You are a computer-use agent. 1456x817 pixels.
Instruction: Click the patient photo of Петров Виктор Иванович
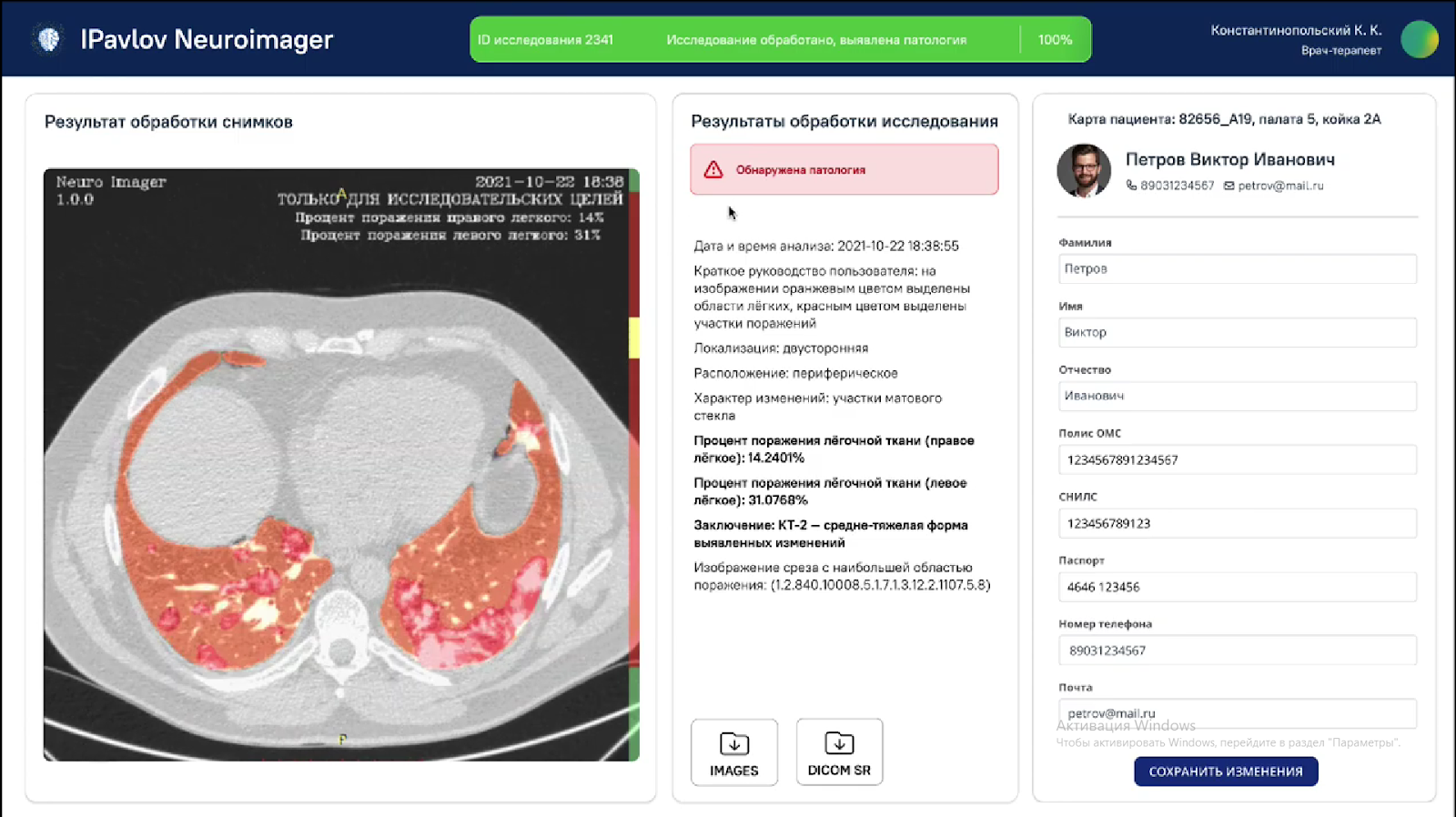[x=1084, y=170]
